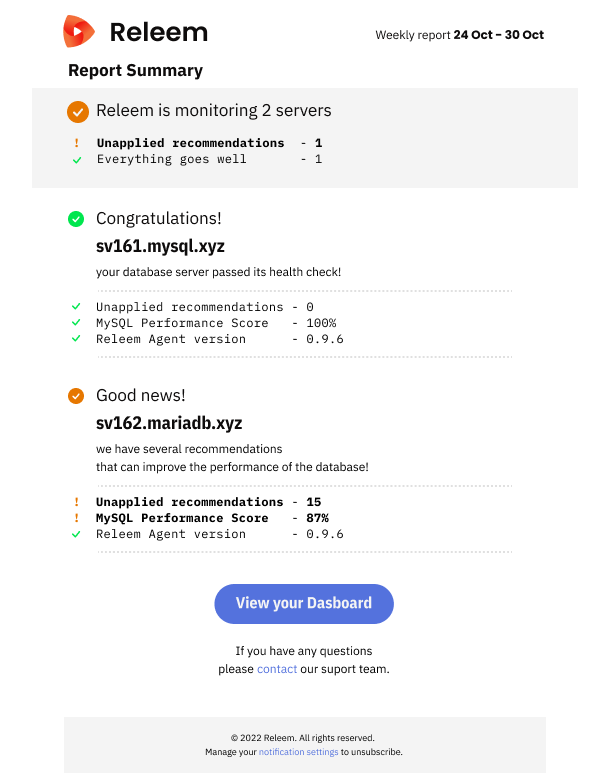Follow the contact support link
This screenshot has height=779, width=608.
277,669
